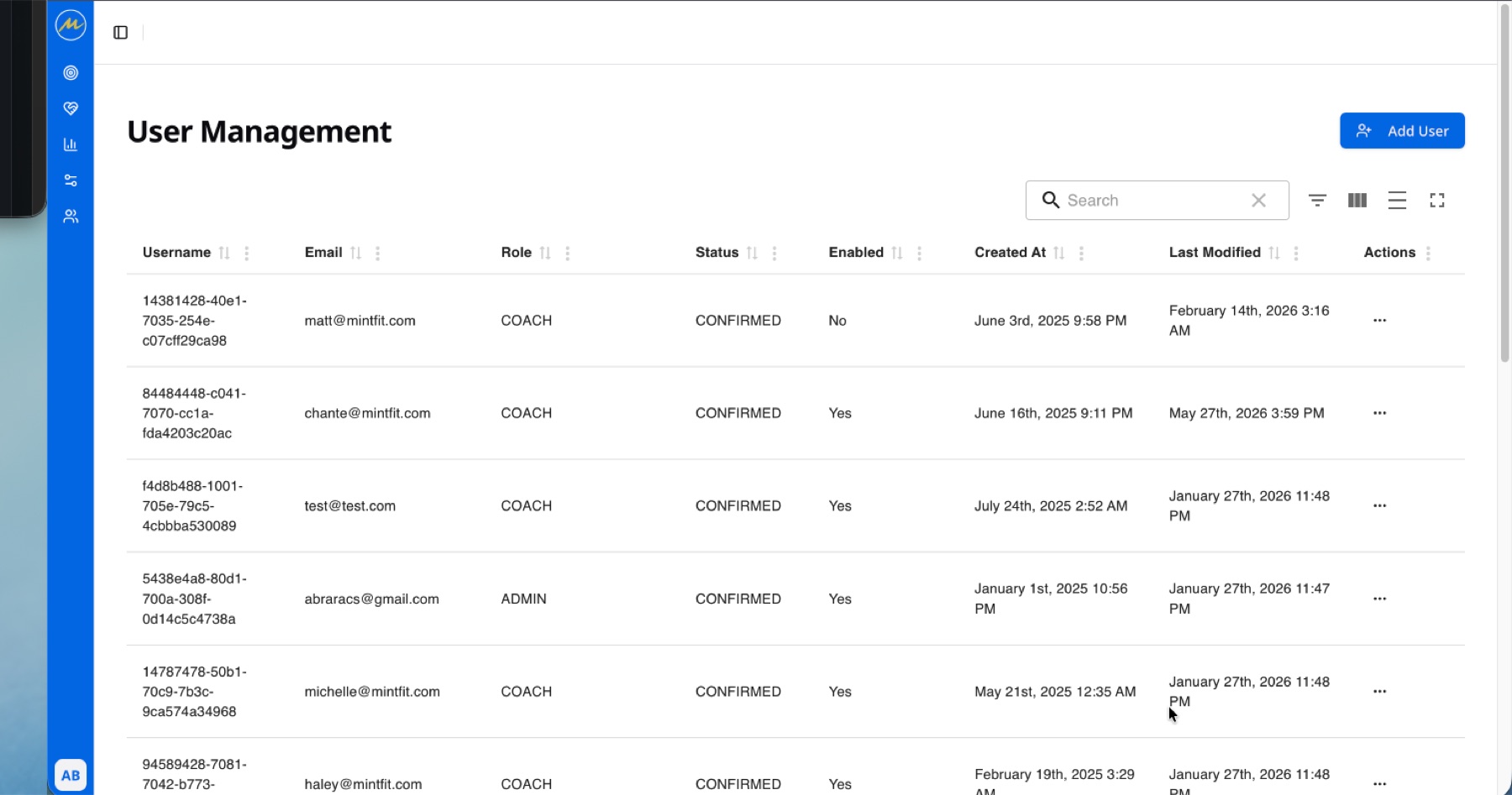The height and width of the screenshot is (795, 1512).
Task: Click 'May 21st, 2025 12:35 AM' cell
Action: point(1055,692)
